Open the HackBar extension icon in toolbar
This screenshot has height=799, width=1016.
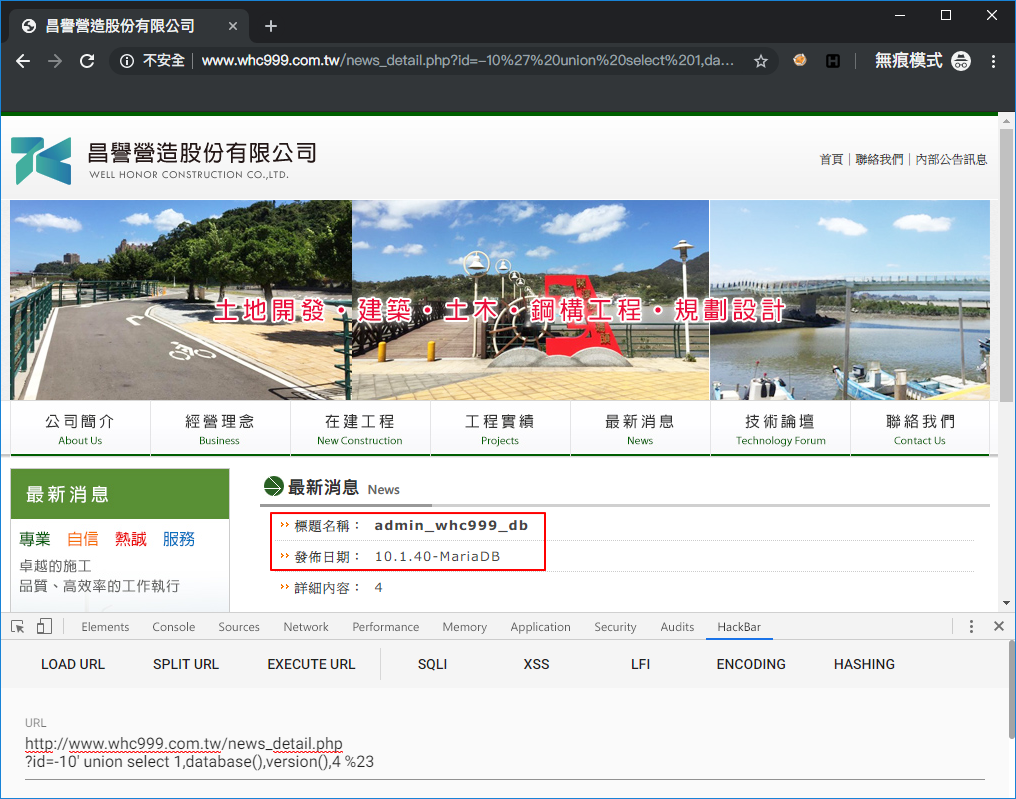tap(833, 61)
